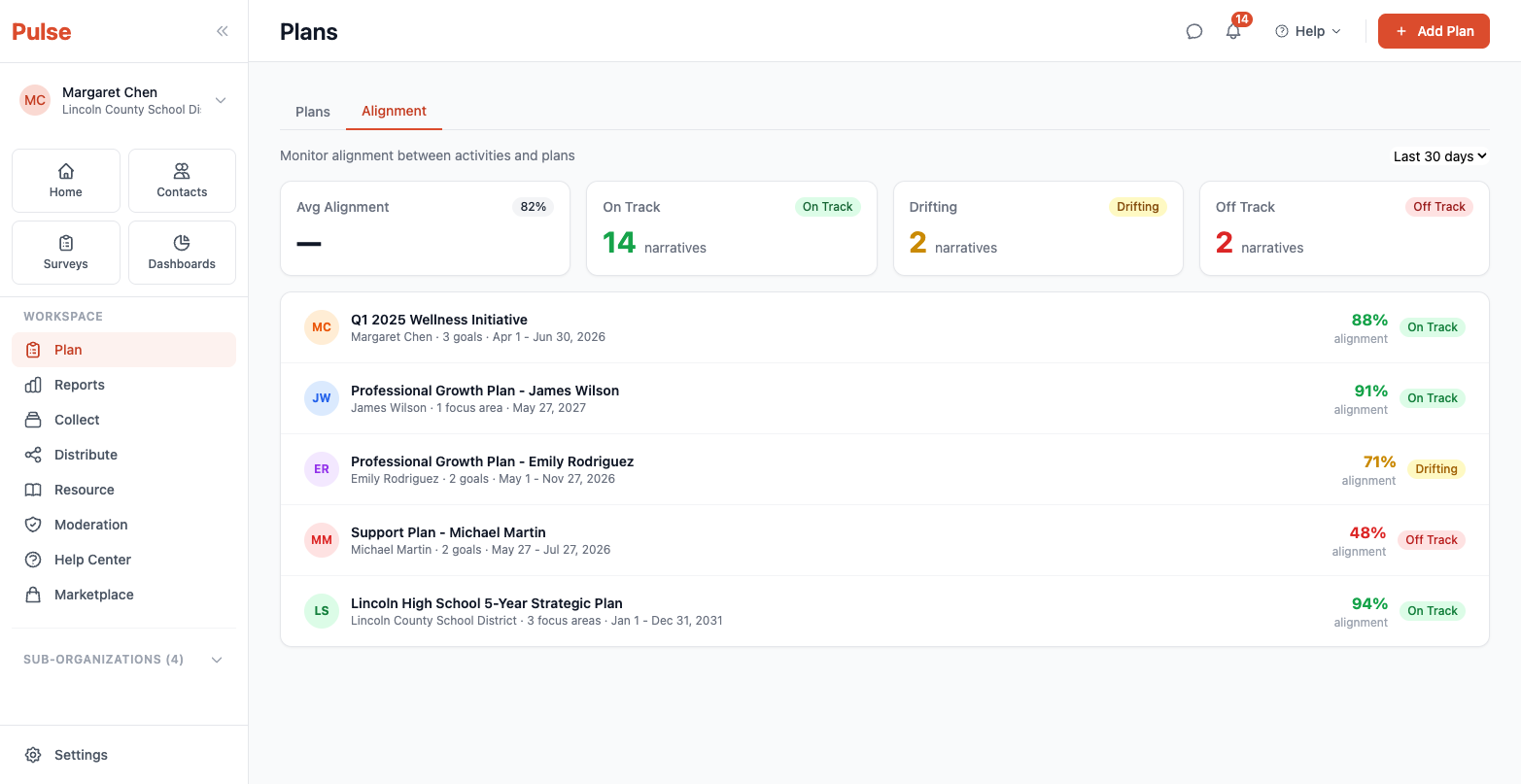Click the Collect tray icon

(33, 420)
